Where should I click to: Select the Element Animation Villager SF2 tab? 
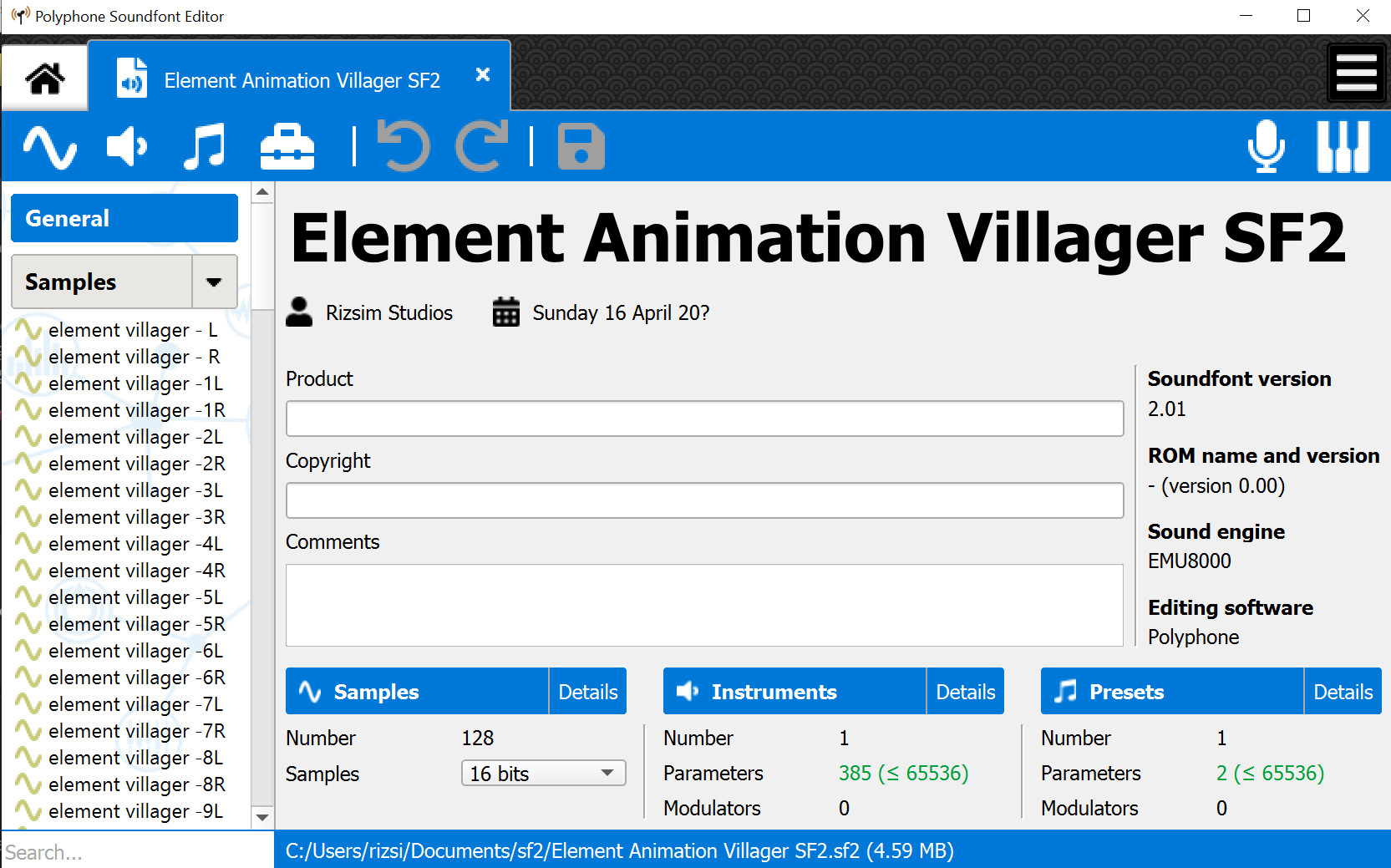[x=302, y=79]
